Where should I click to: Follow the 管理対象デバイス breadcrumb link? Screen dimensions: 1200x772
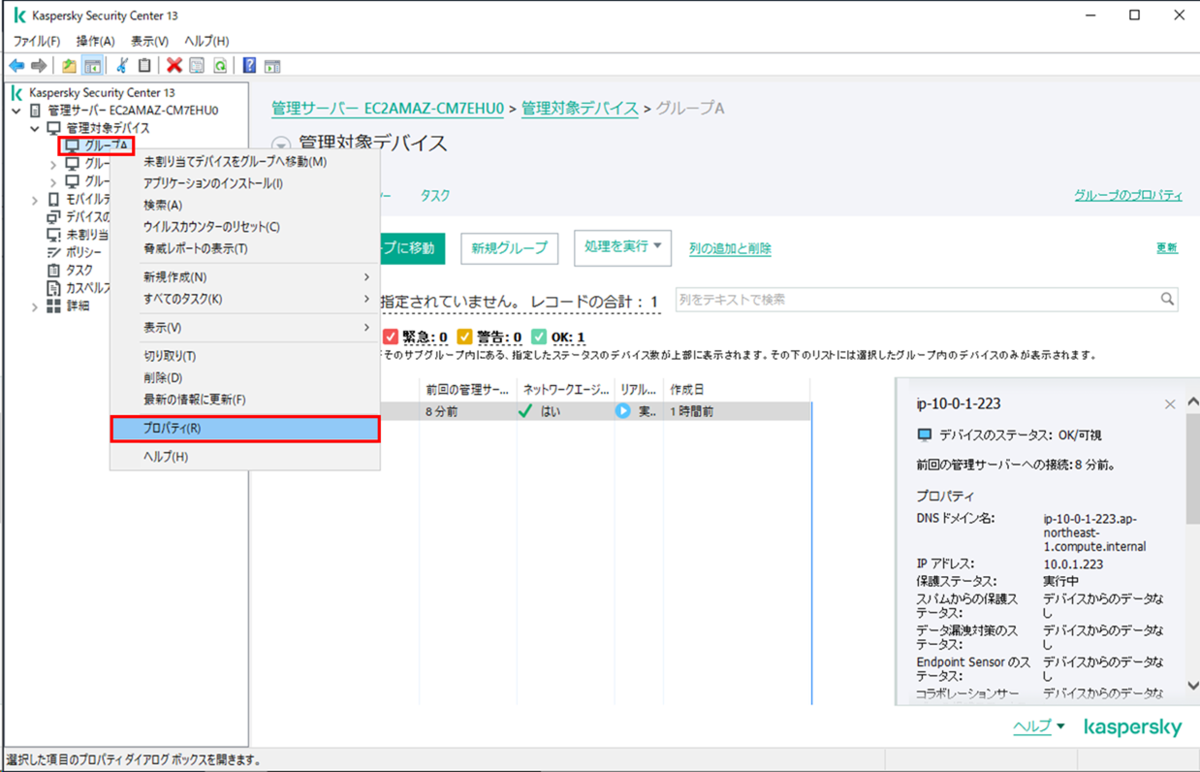coord(580,108)
